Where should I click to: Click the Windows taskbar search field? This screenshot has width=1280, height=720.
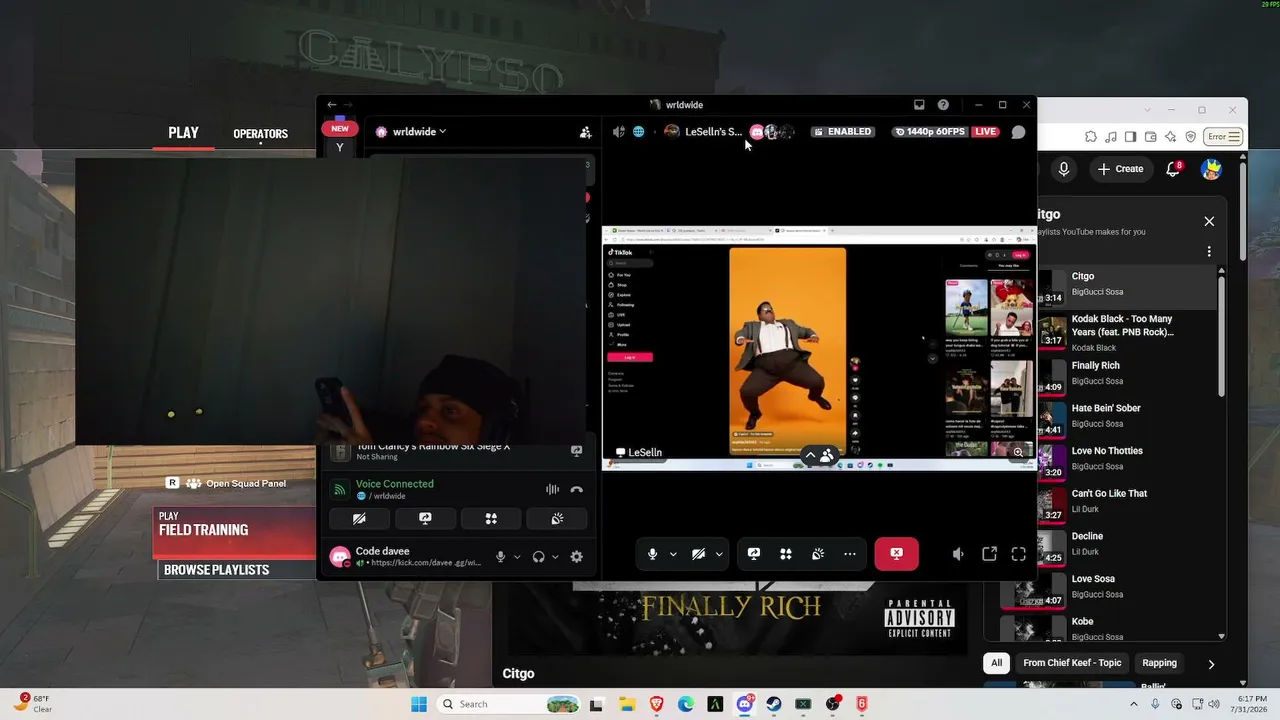(x=508, y=704)
